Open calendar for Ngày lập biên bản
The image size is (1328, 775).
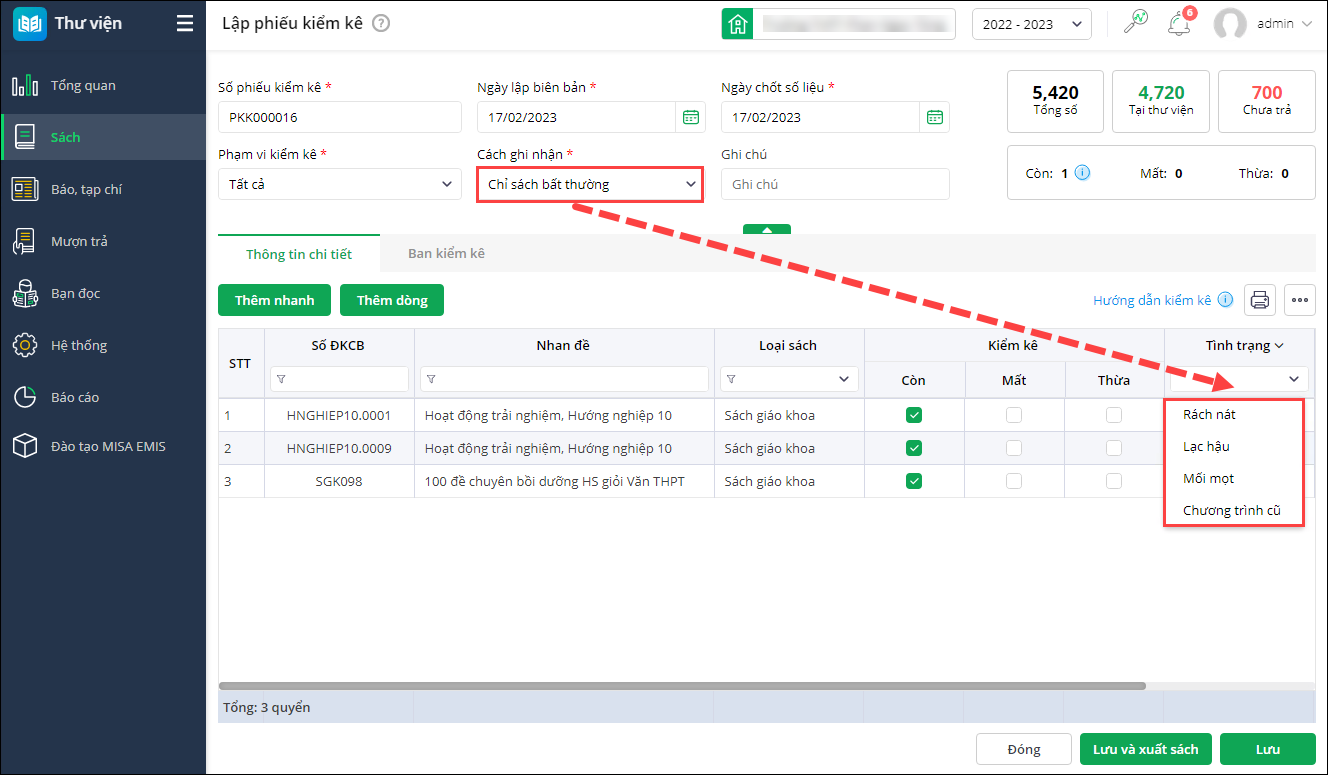click(x=691, y=117)
